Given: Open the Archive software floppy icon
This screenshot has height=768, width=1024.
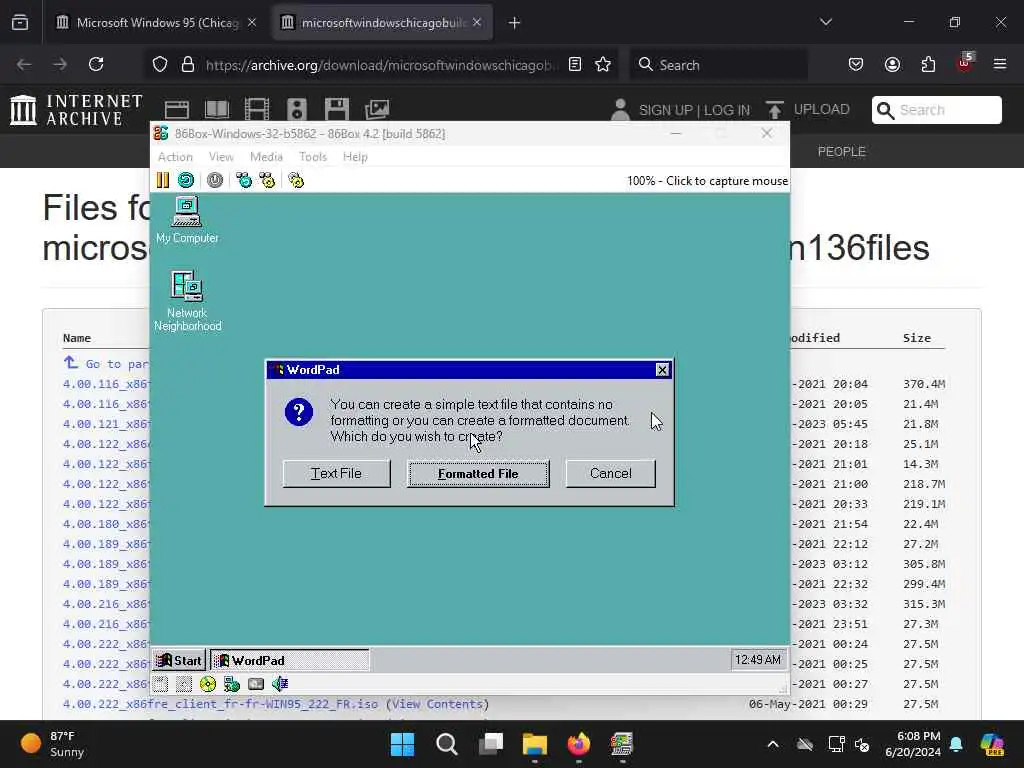Looking at the screenshot, I should click(337, 110).
